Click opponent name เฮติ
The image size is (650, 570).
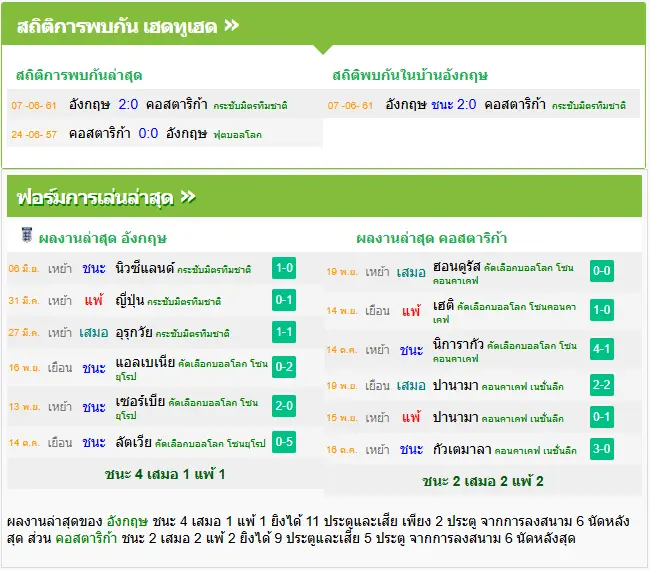pyautogui.click(x=444, y=306)
